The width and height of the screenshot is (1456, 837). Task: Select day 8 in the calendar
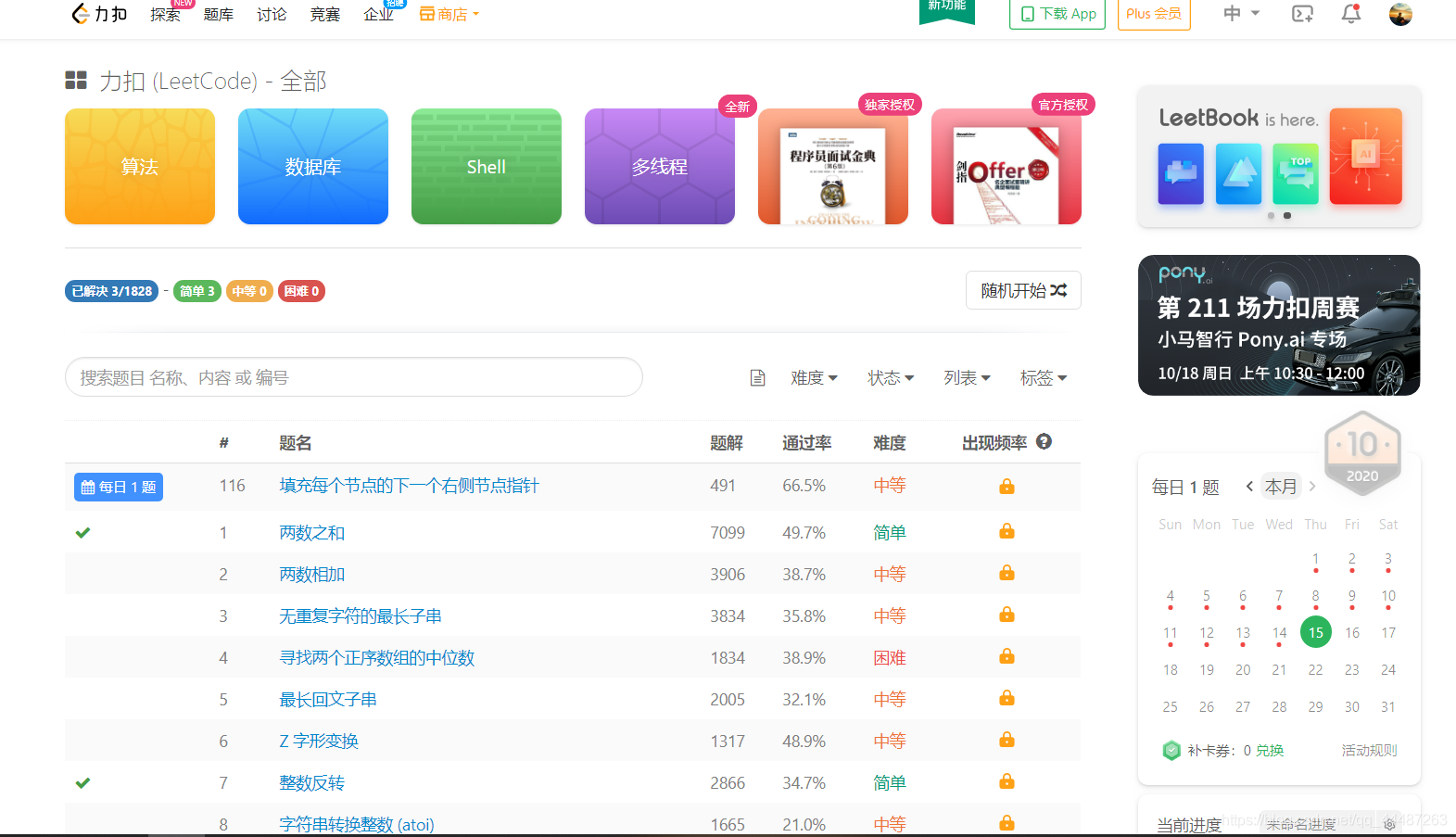coord(1315,597)
